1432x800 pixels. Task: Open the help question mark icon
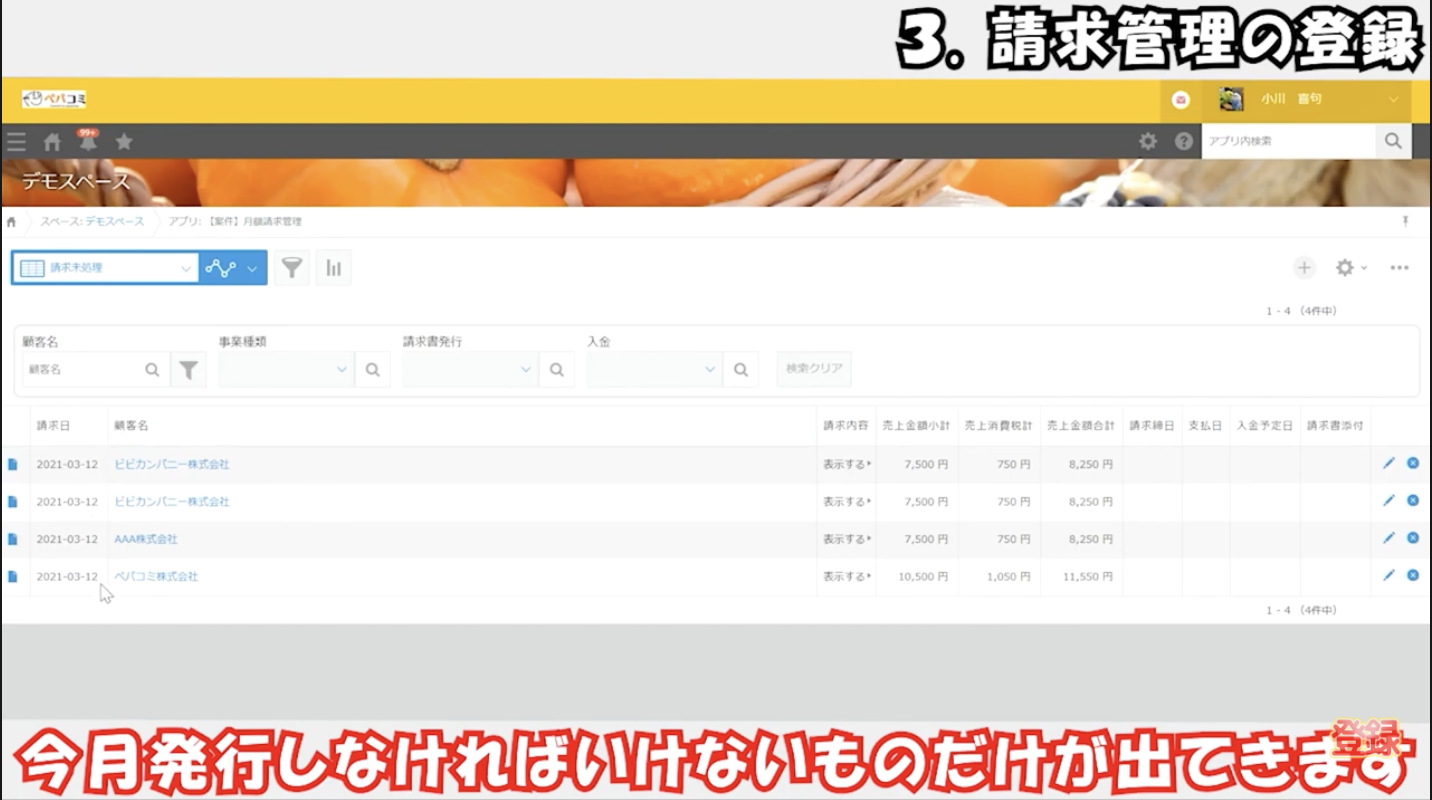(x=1184, y=141)
